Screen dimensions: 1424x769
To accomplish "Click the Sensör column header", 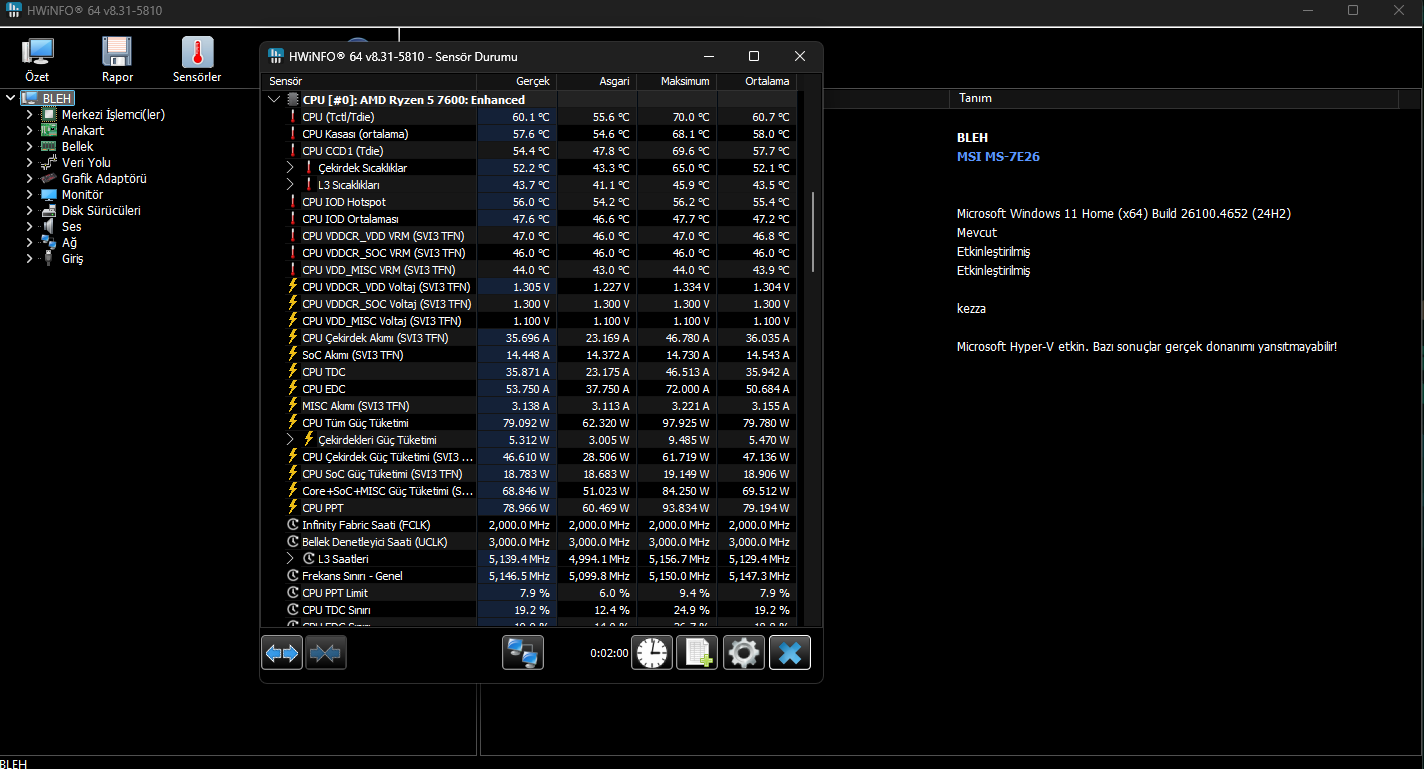I will [369, 81].
